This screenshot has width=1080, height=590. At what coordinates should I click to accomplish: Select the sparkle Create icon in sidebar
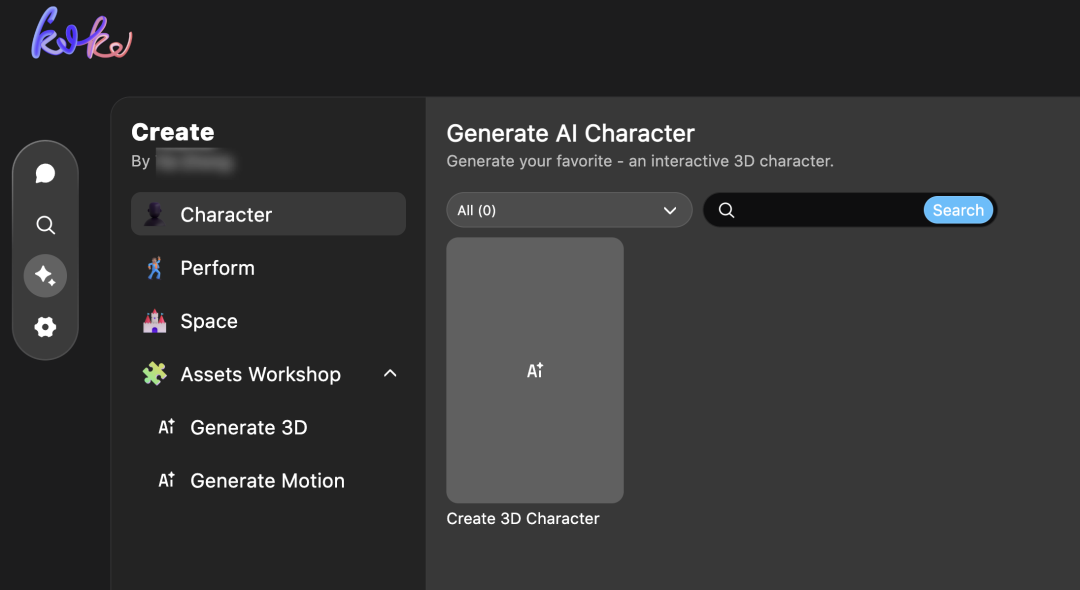pyautogui.click(x=45, y=275)
